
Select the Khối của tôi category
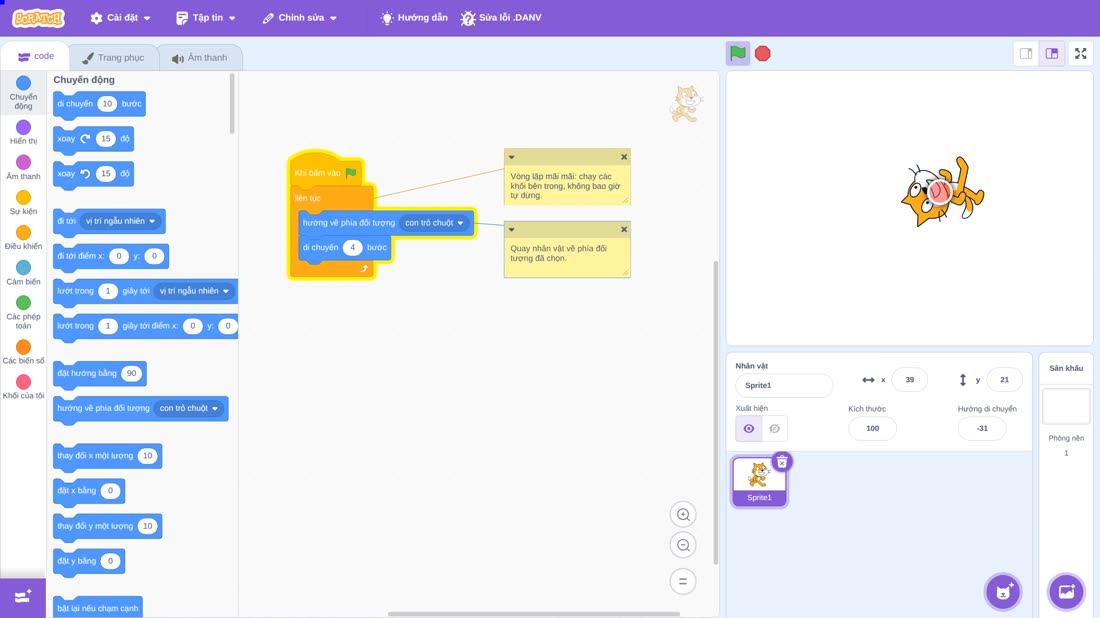tap(23, 387)
